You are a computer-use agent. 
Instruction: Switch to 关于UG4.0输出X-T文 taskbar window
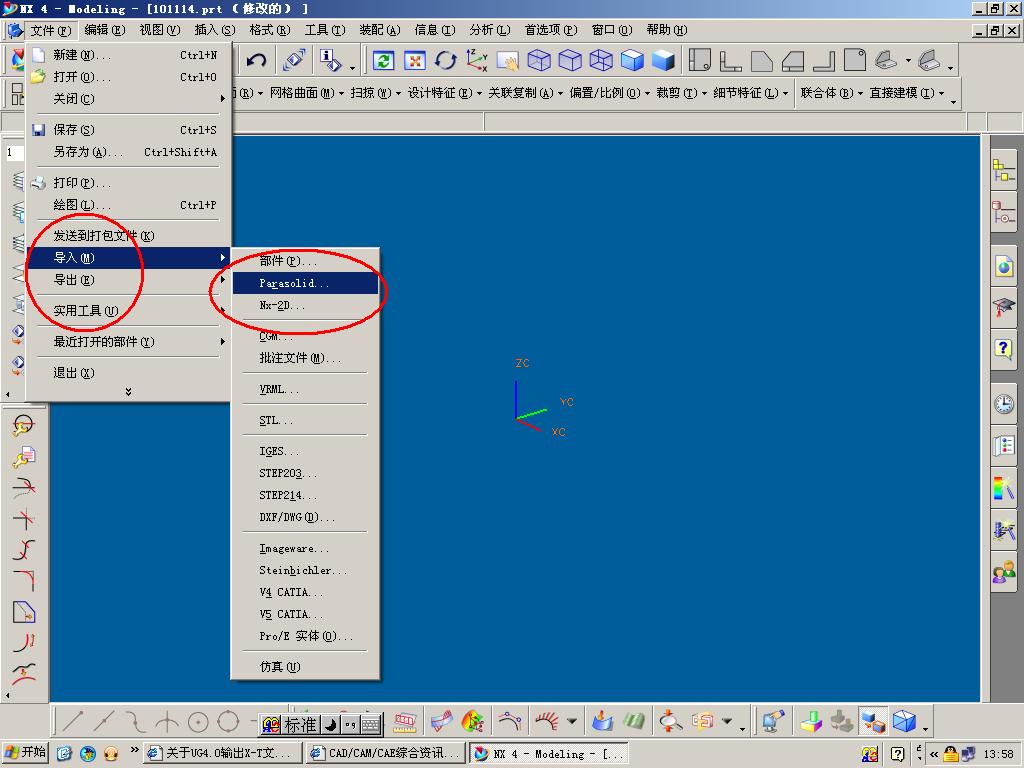tap(222, 753)
